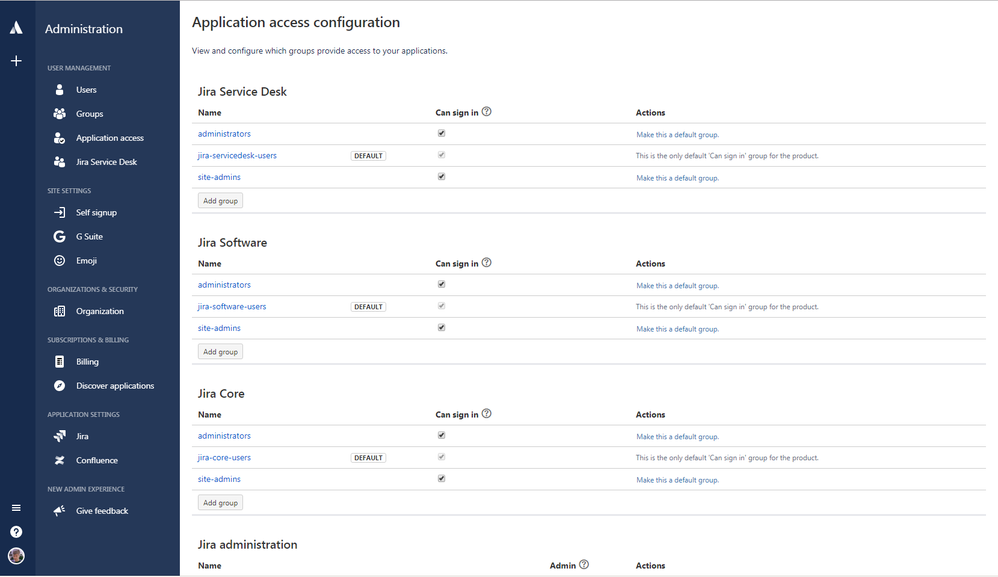
Task: Make Jira Software site-admins a default group
Action: (677, 329)
